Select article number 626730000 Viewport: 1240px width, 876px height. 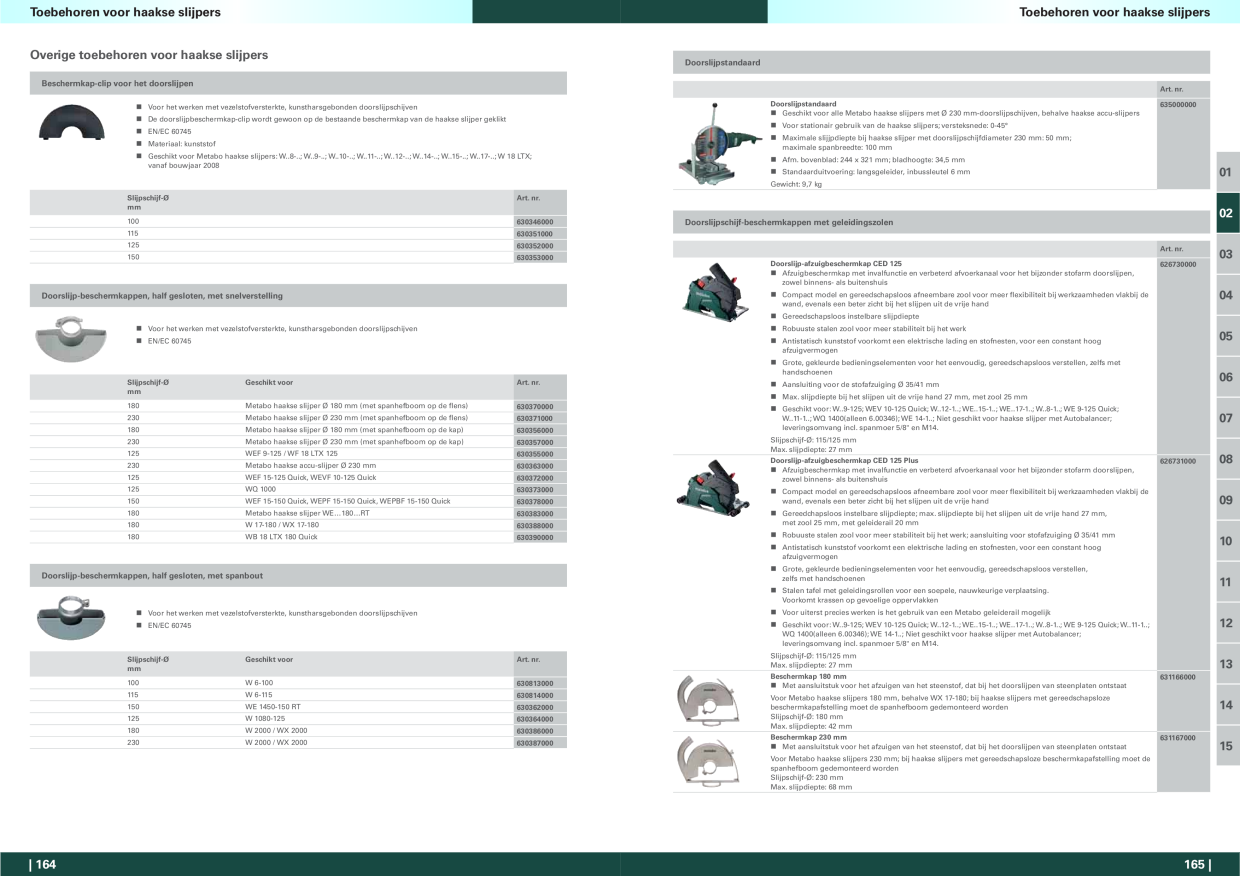tap(1178, 264)
